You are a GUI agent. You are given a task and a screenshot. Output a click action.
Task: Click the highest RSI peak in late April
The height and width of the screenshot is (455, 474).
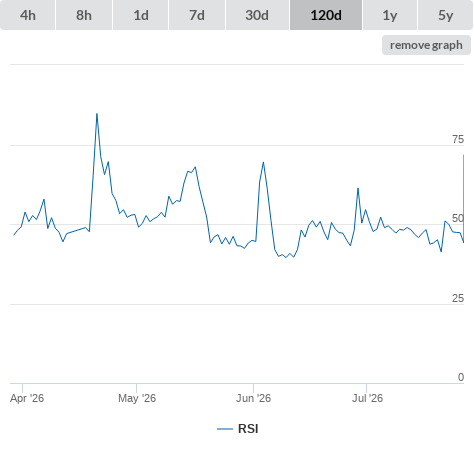[x=97, y=114]
